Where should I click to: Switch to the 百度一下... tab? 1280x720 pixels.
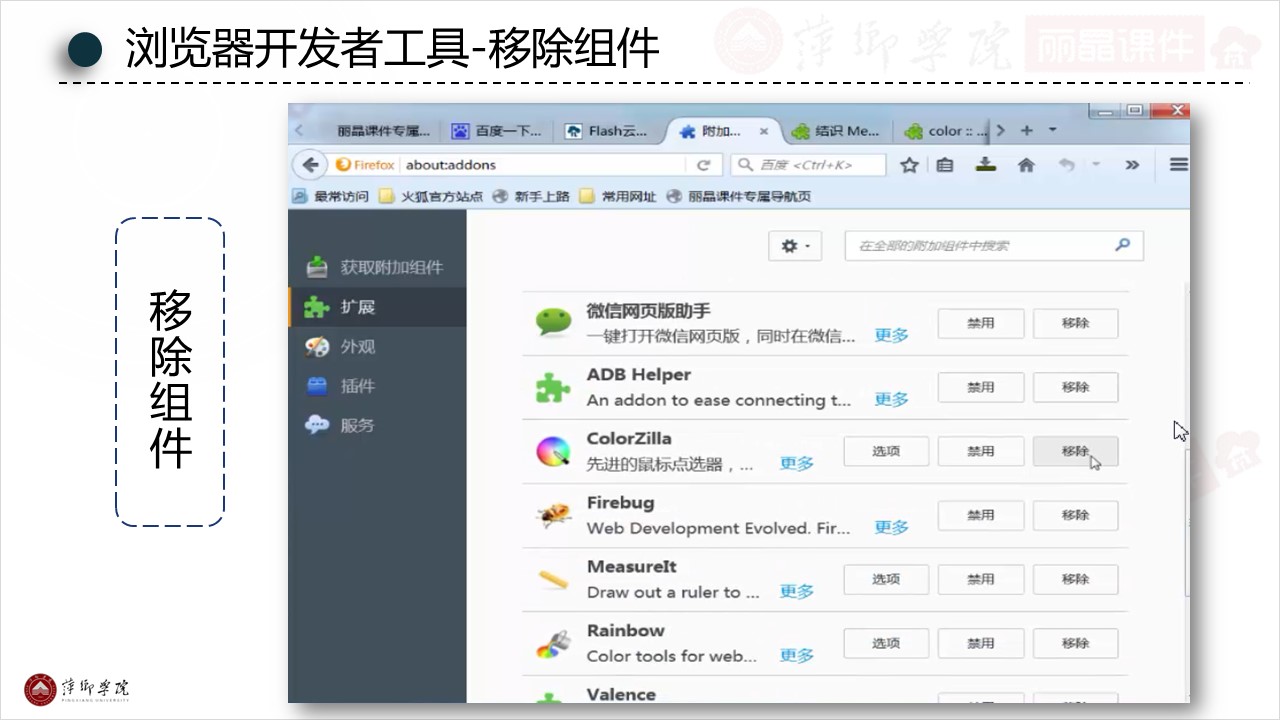497,131
